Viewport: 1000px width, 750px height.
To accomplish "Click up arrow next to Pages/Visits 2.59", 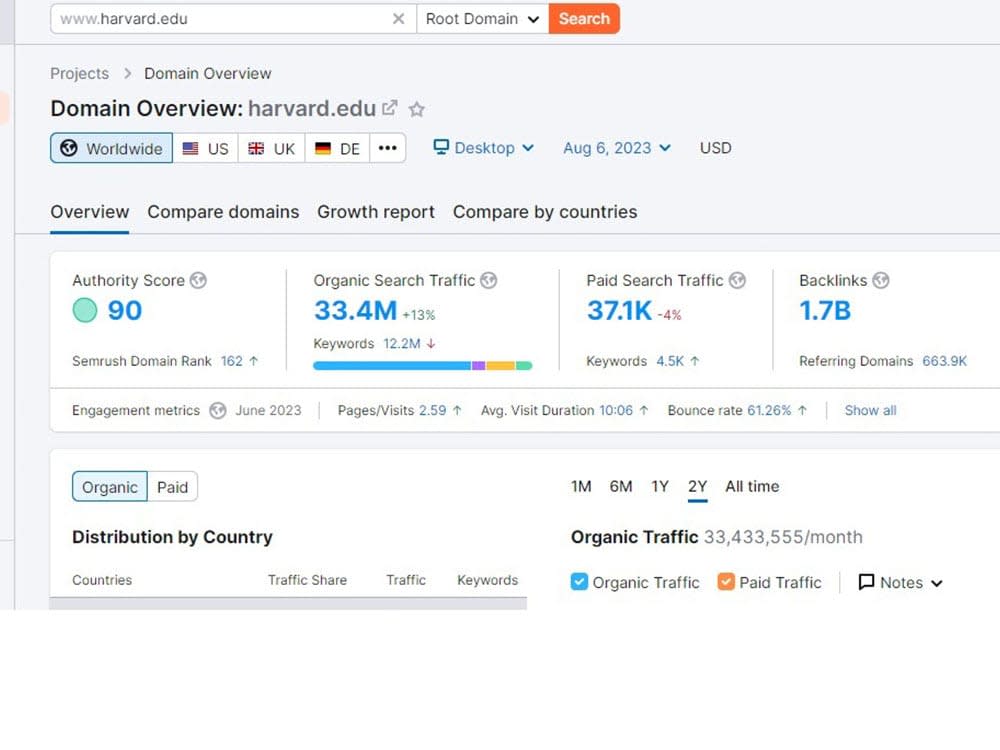I will (x=457, y=410).
